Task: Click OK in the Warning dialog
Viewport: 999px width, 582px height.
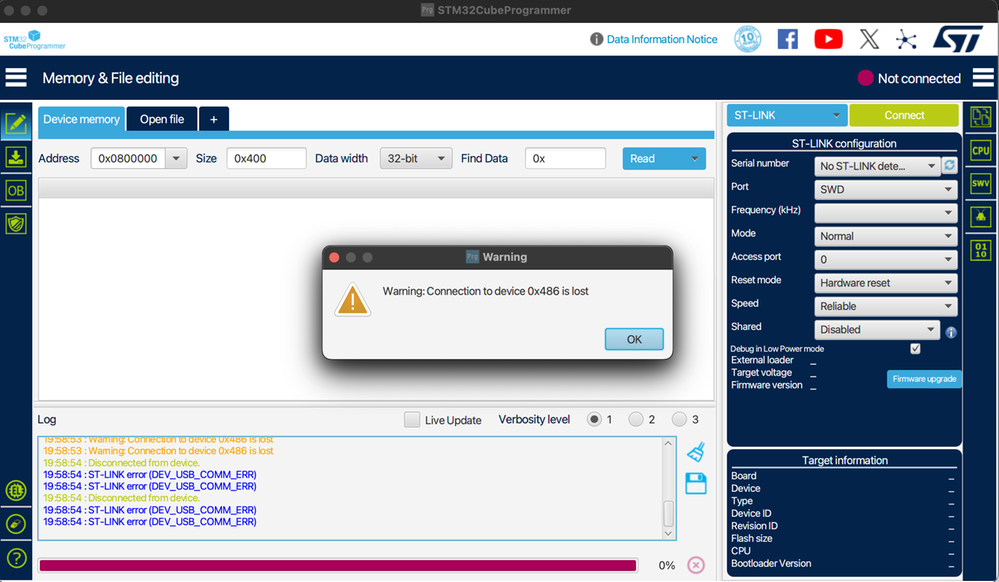Action: (634, 339)
